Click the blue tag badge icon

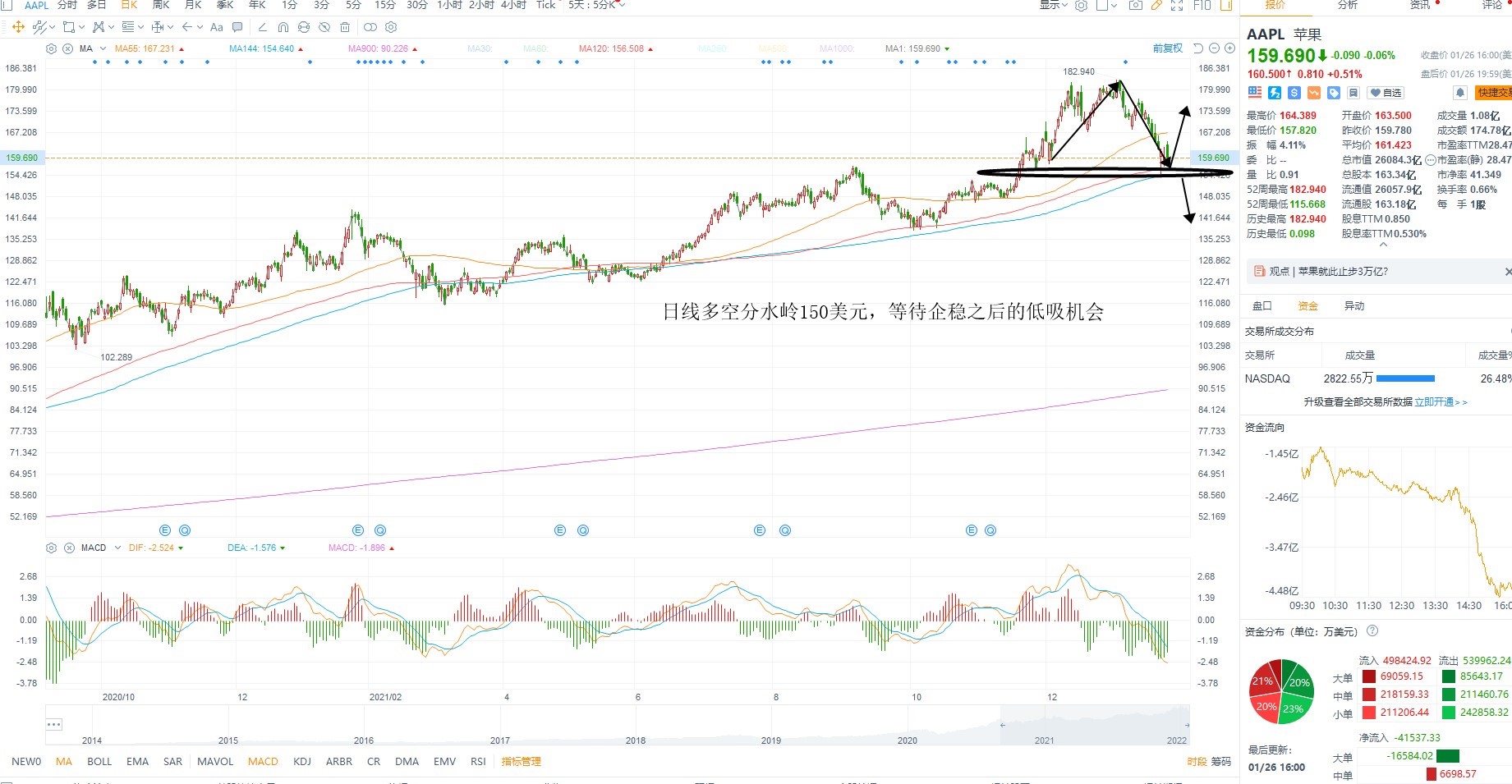point(1334,93)
